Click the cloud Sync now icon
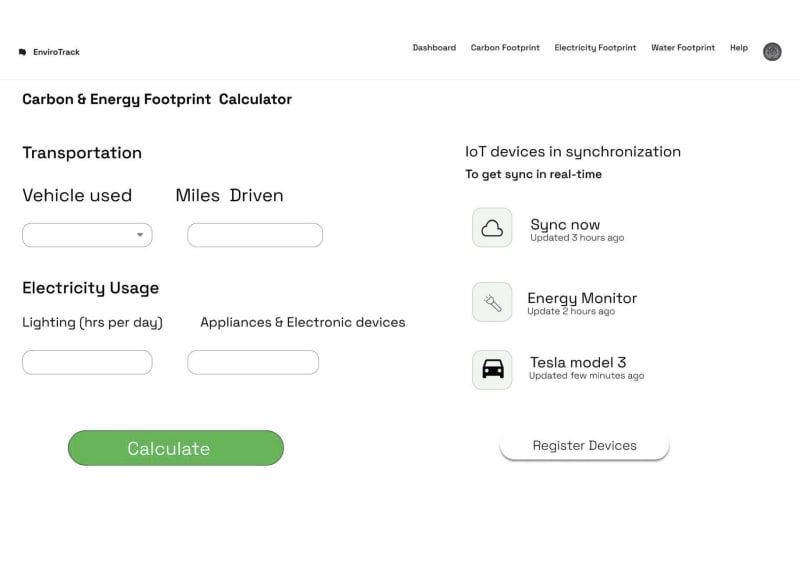This screenshot has width=800, height=565. pyautogui.click(x=492, y=228)
